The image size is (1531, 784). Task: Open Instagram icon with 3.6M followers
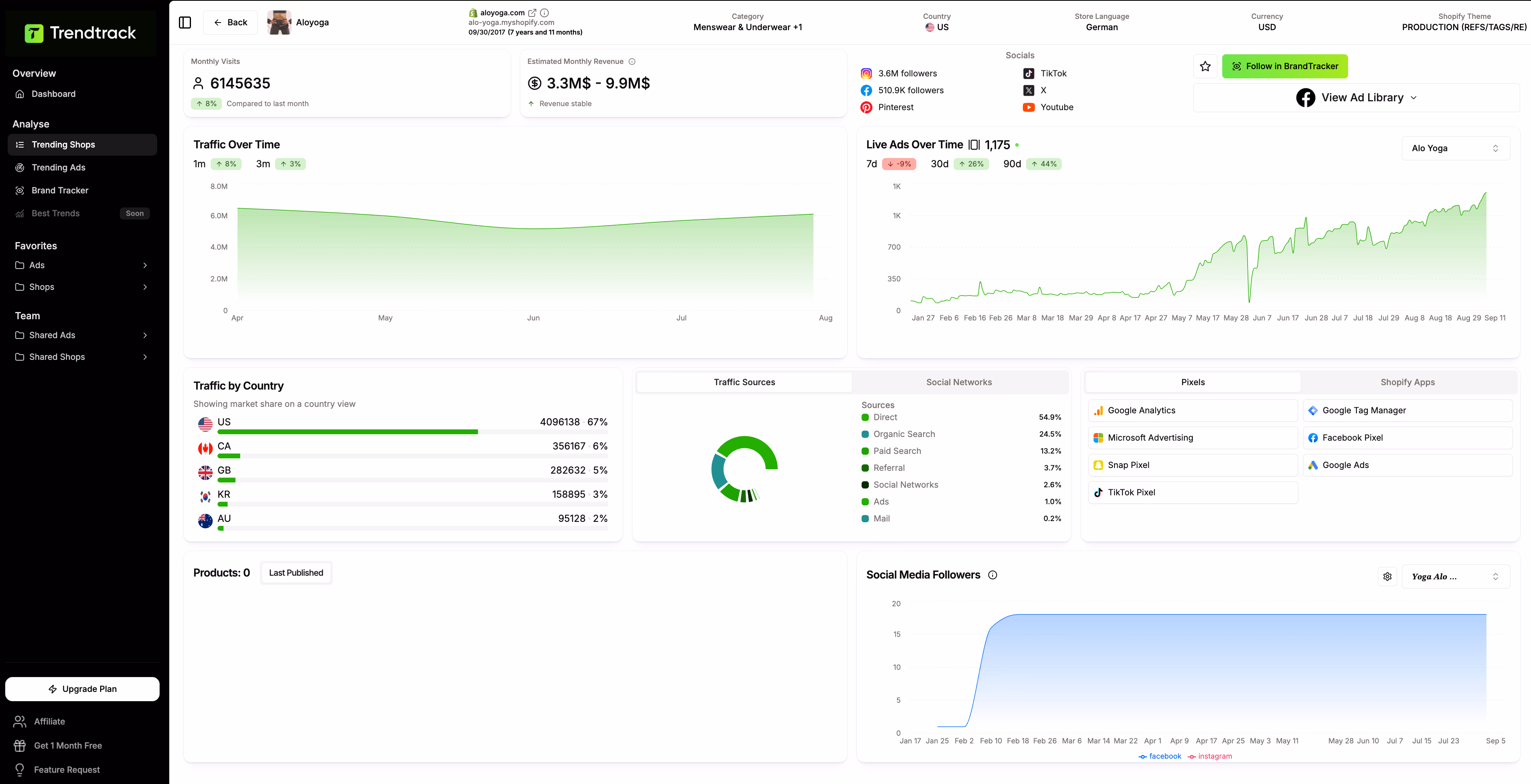(x=866, y=74)
